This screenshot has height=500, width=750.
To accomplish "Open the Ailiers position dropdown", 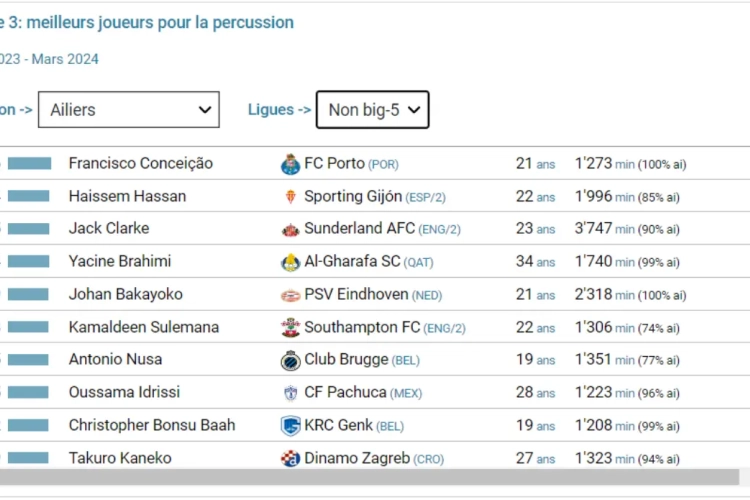I will click(129, 110).
